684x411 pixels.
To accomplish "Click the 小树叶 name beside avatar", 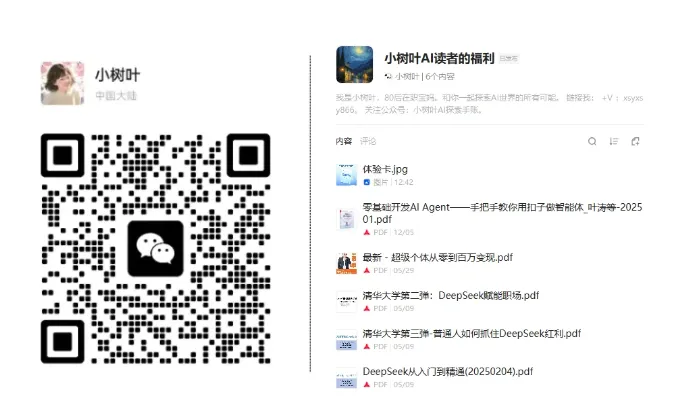I will coord(117,75).
